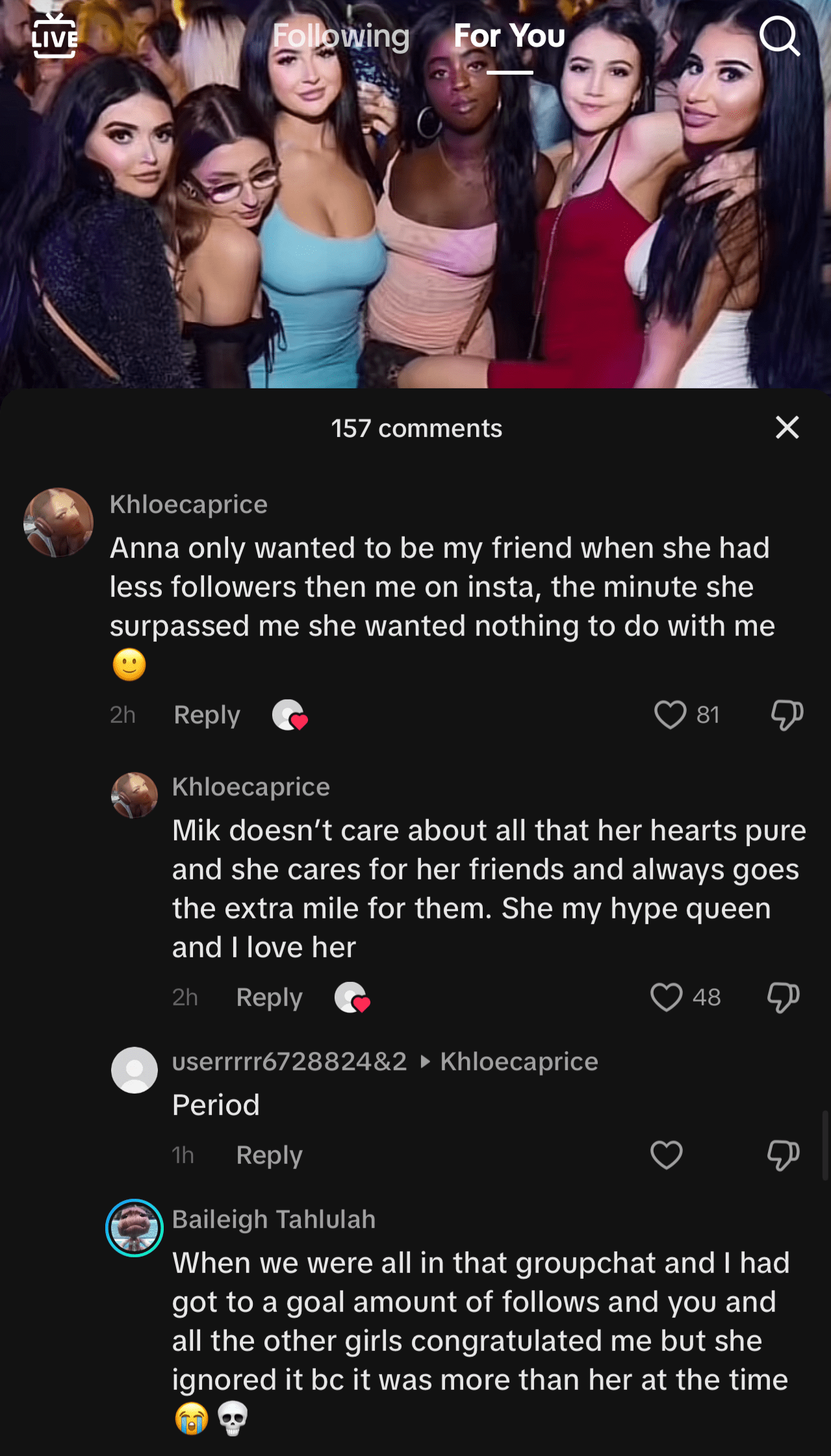The image size is (831, 1456).
Task: Like the comment with 81 likes
Action: click(670, 715)
